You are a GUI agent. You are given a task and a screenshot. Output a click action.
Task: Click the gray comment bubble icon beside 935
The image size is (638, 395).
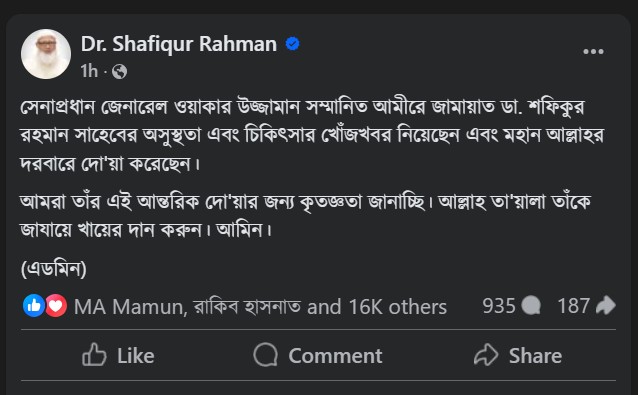click(x=531, y=306)
